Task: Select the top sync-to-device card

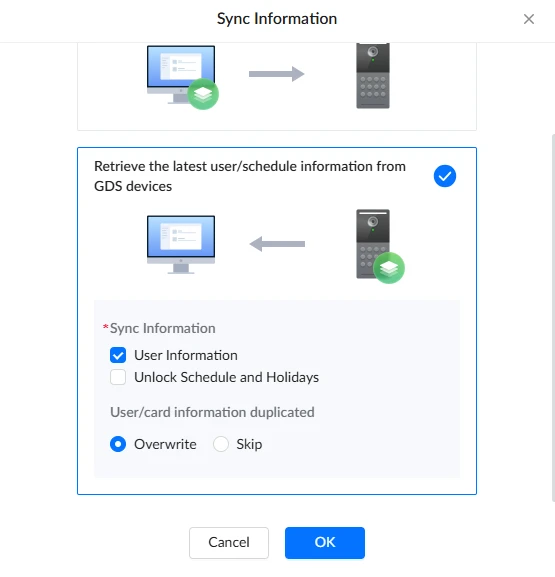Action: (277, 86)
